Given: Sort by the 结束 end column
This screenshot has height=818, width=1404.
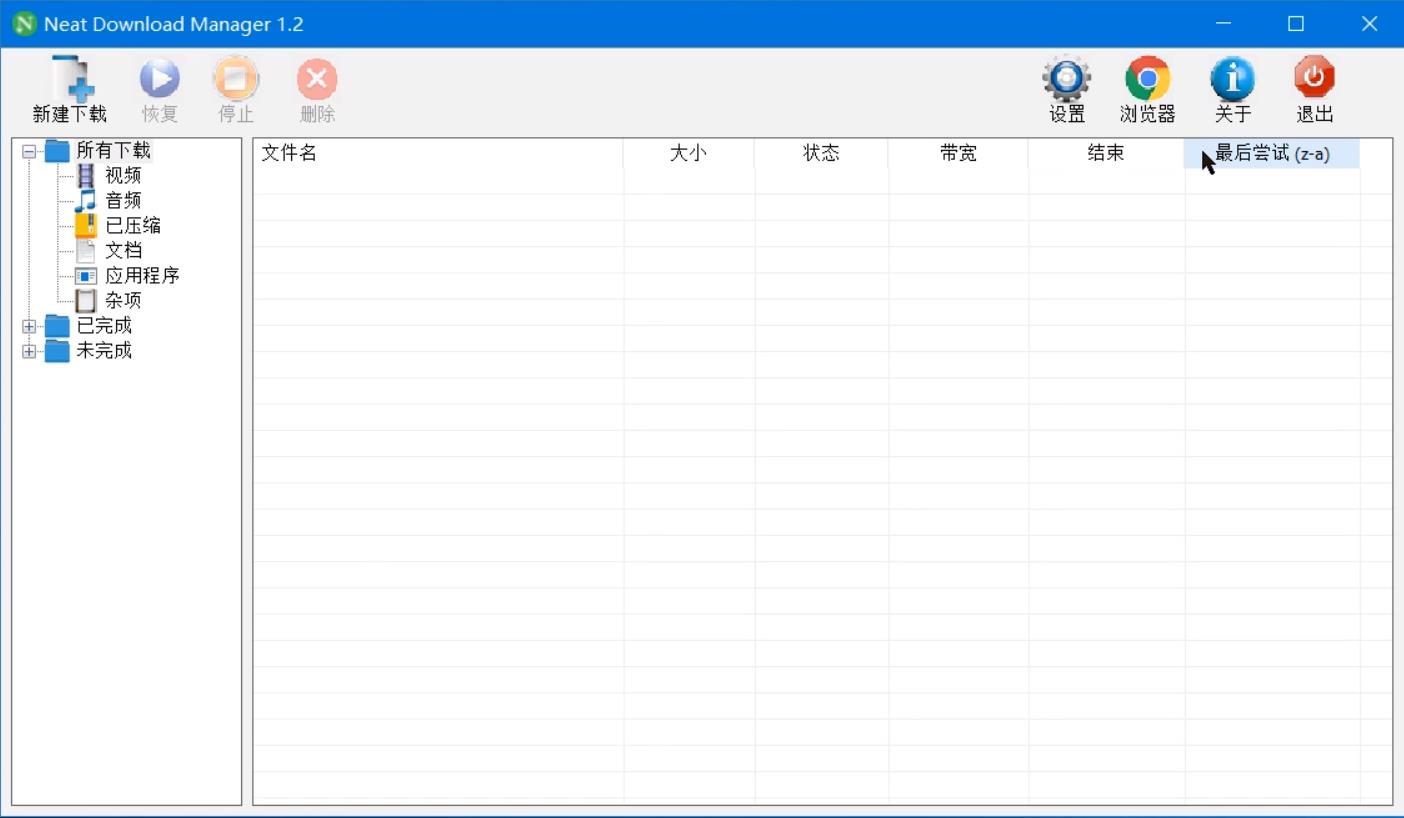Looking at the screenshot, I should (x=1106, y=153).
